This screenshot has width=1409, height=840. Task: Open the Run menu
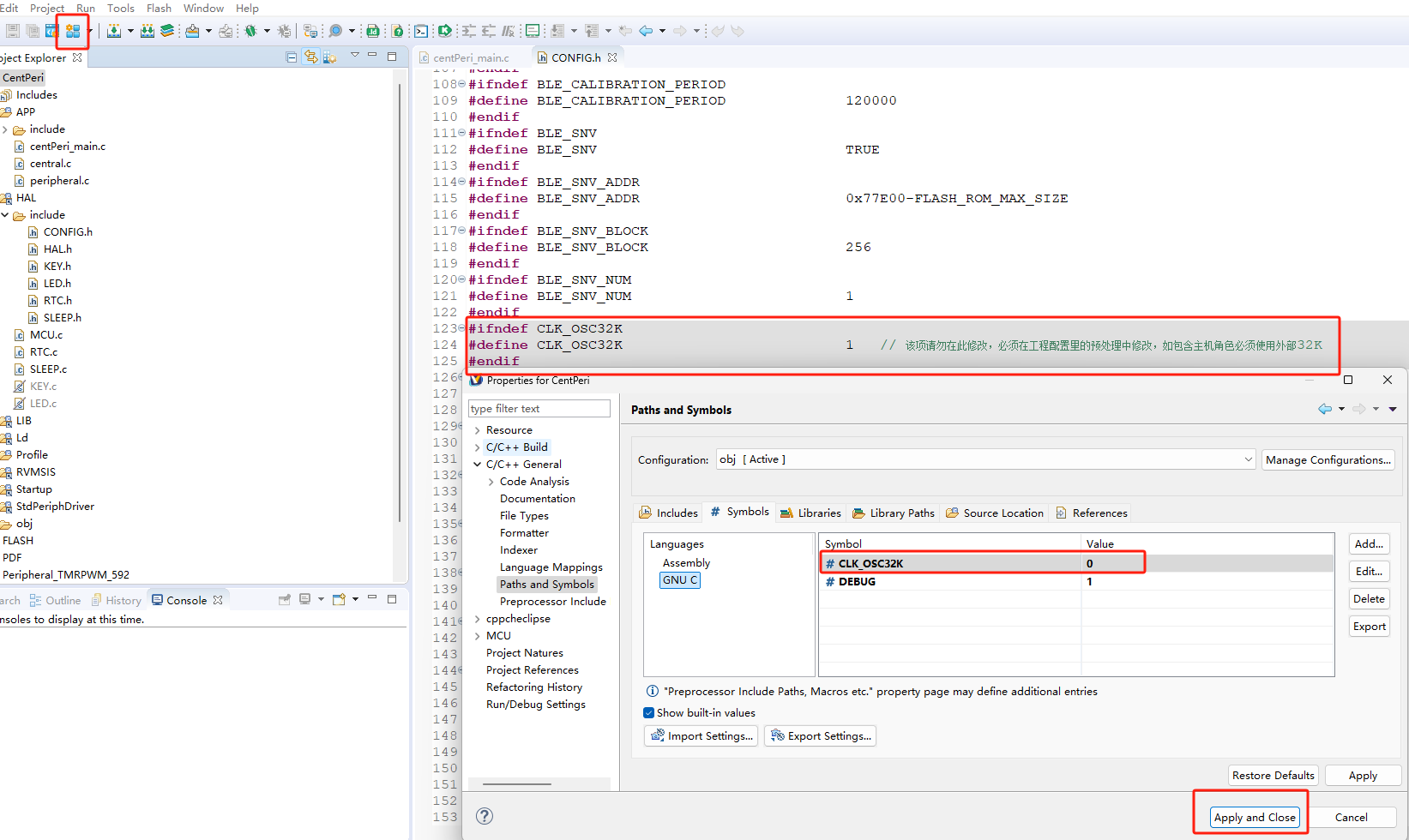(86, 8)
